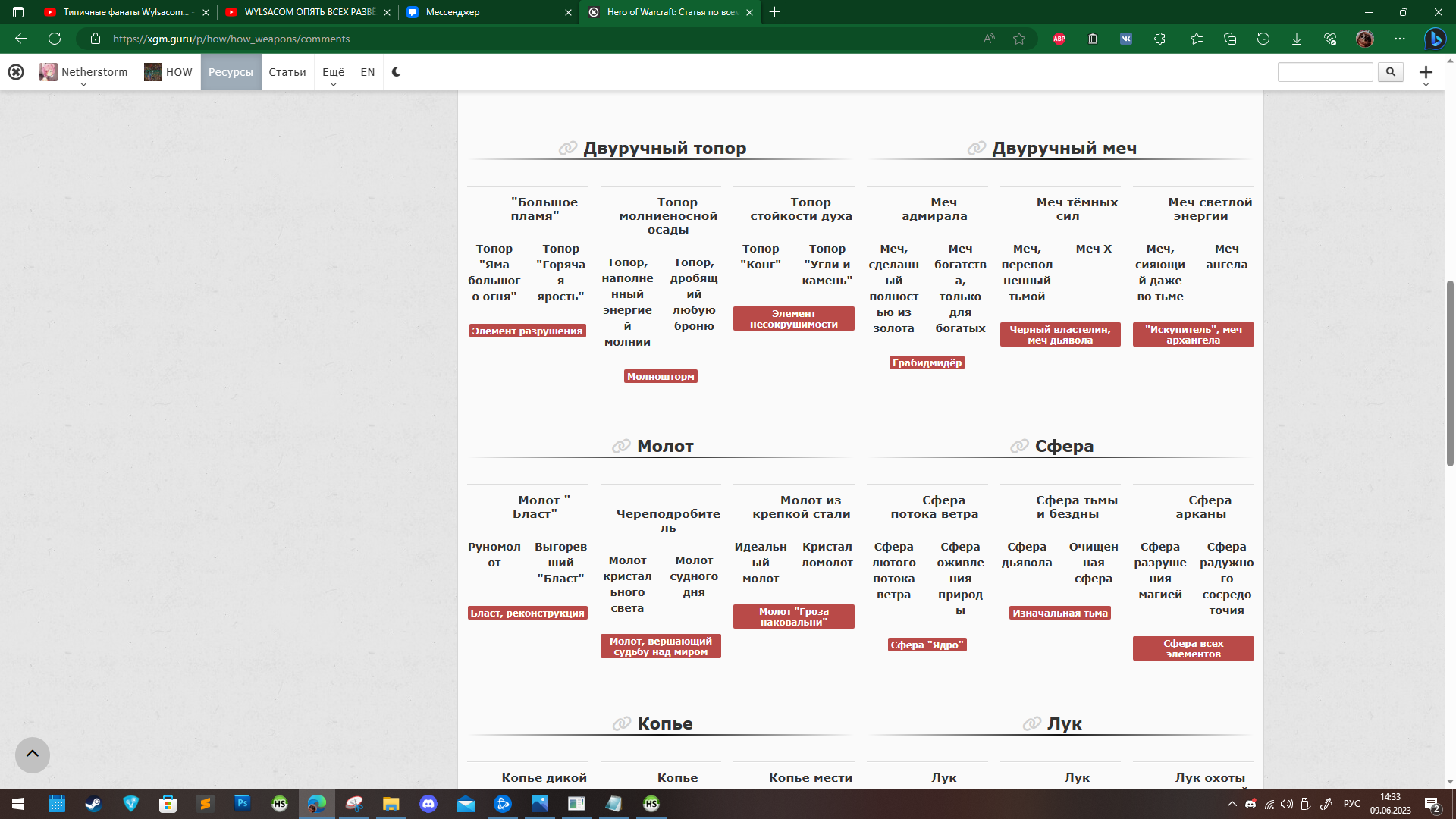
Task: Click the XGM site logo icon
Action: pos(16,72)
